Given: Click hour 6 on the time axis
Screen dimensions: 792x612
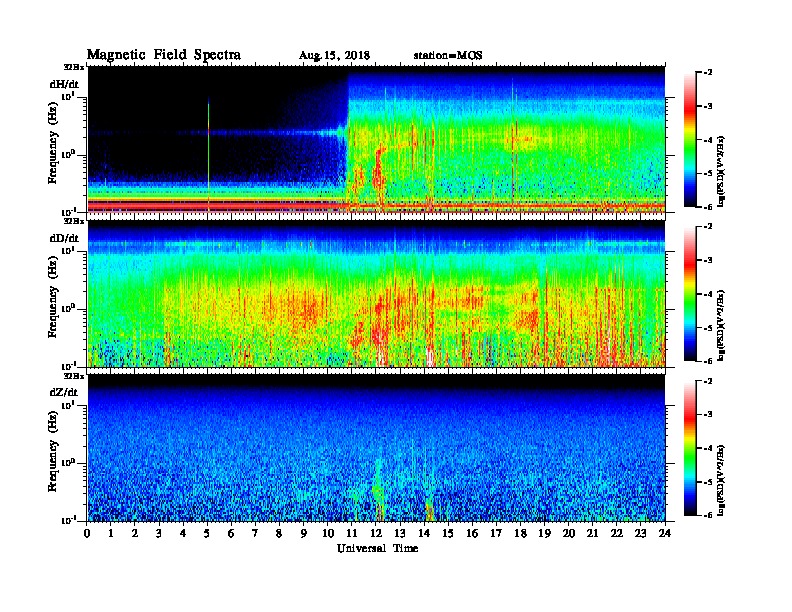Looking at the screenshot, I should pyautogui.click(x=231, y=534).
